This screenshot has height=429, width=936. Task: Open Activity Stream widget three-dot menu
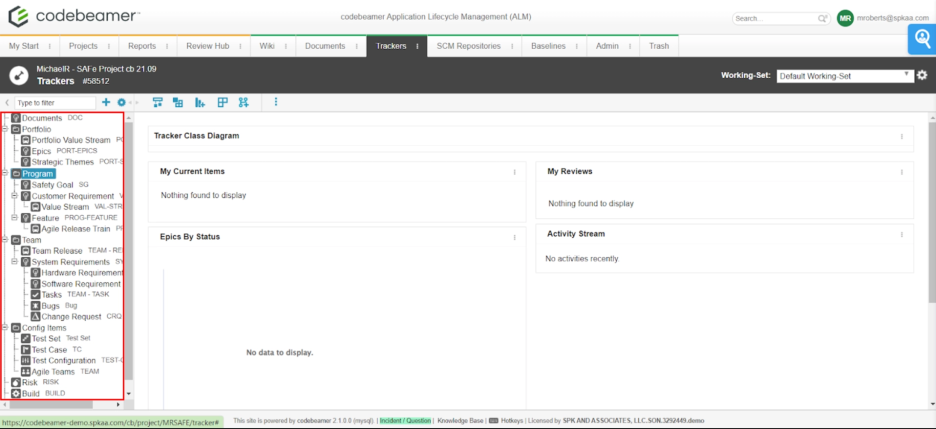pyautogui.click(x=902, y=235)
